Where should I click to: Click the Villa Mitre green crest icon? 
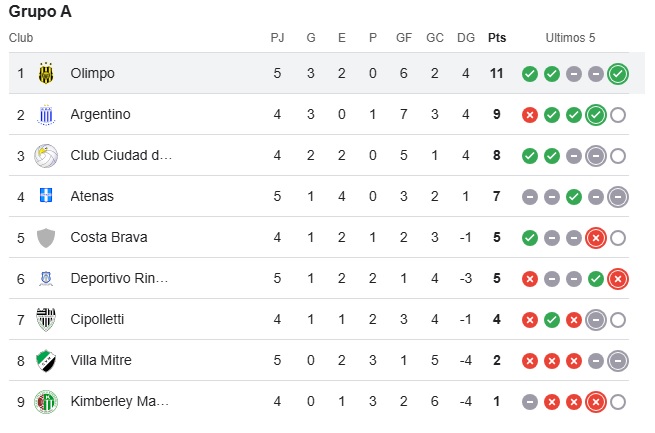point(46,360)
